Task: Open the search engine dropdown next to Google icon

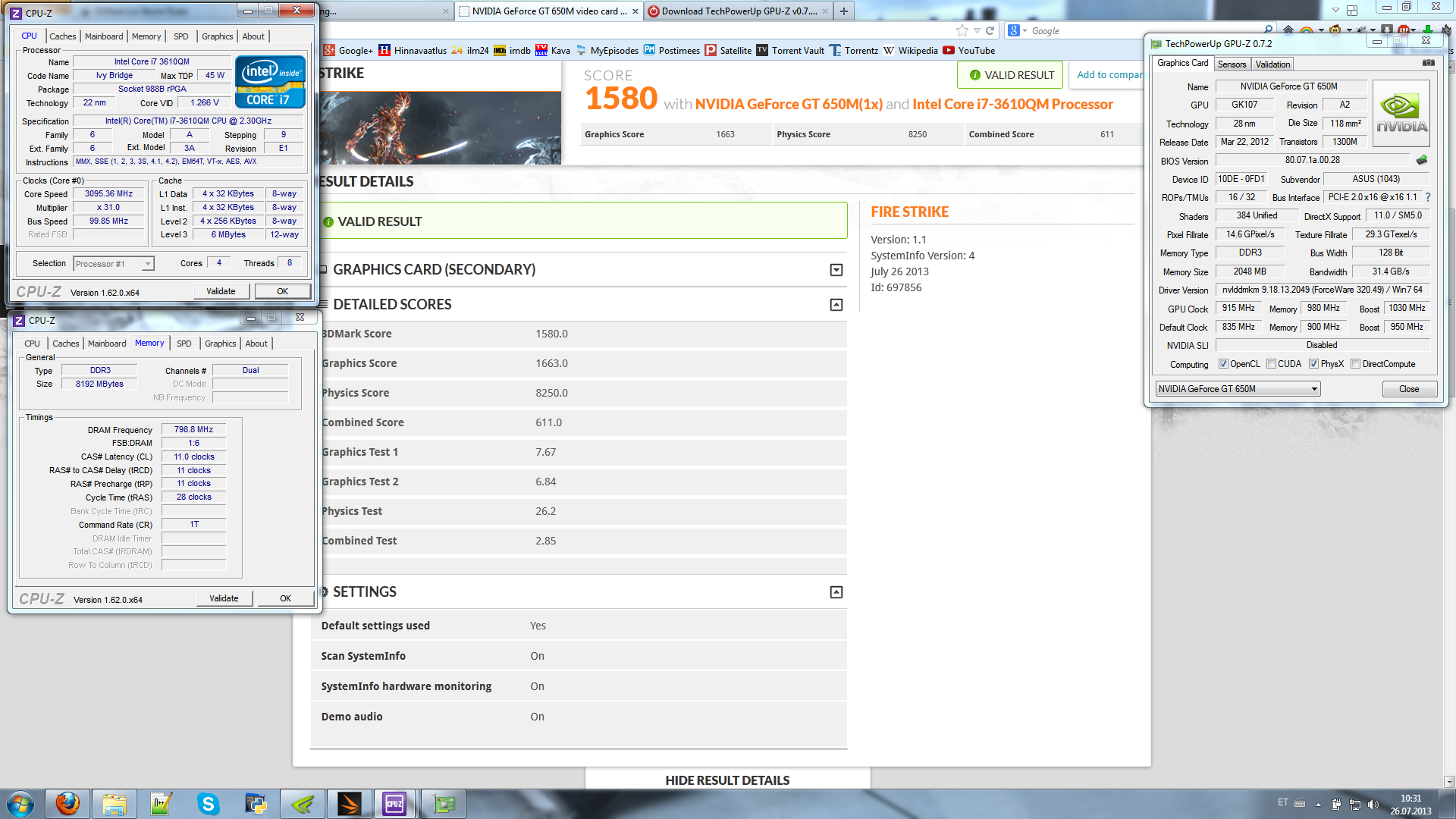Action: click(1025, 30)
